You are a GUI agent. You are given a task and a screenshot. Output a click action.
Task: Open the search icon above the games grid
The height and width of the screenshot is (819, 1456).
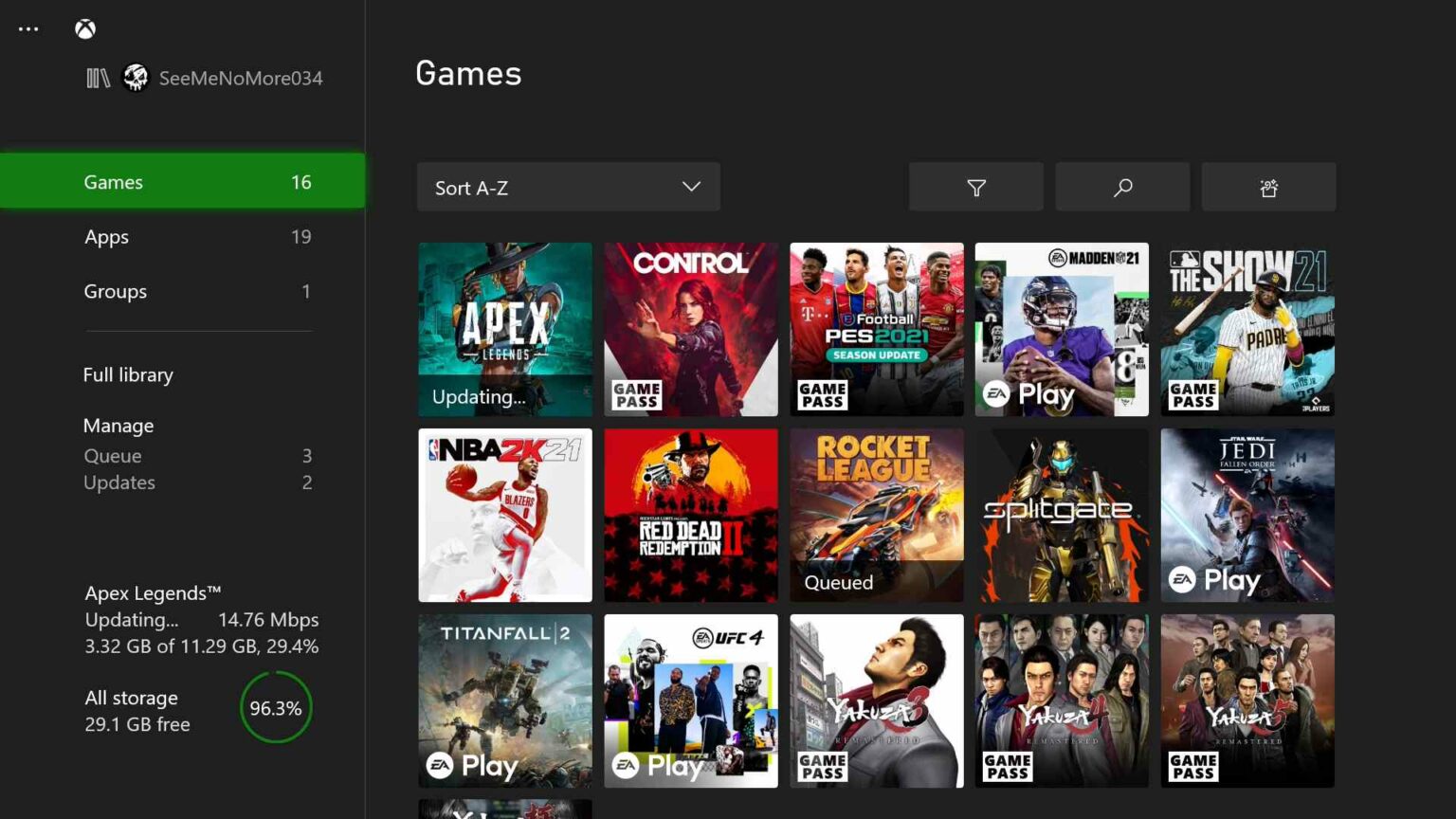point(1122,187)
